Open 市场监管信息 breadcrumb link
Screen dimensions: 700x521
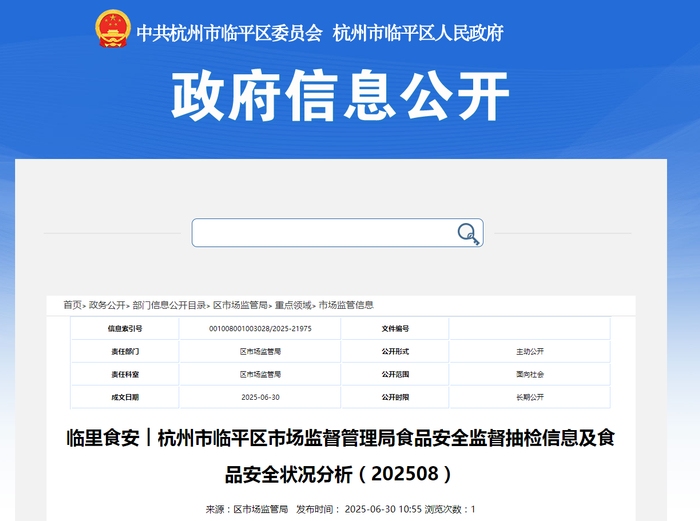coord(346,305)
